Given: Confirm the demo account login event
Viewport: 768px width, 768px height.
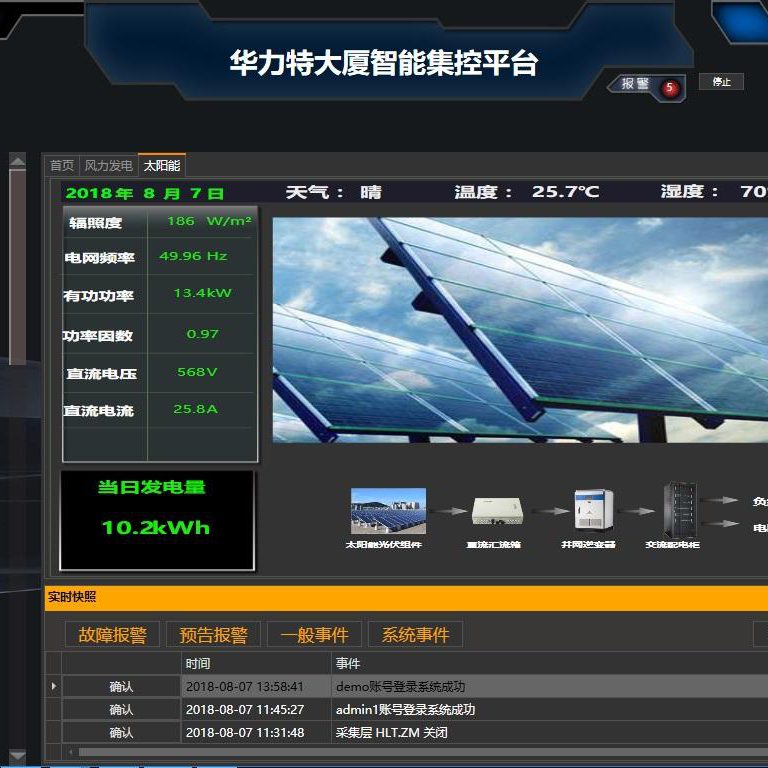Looking at the screenshot, I should click(x=121, y=687).
